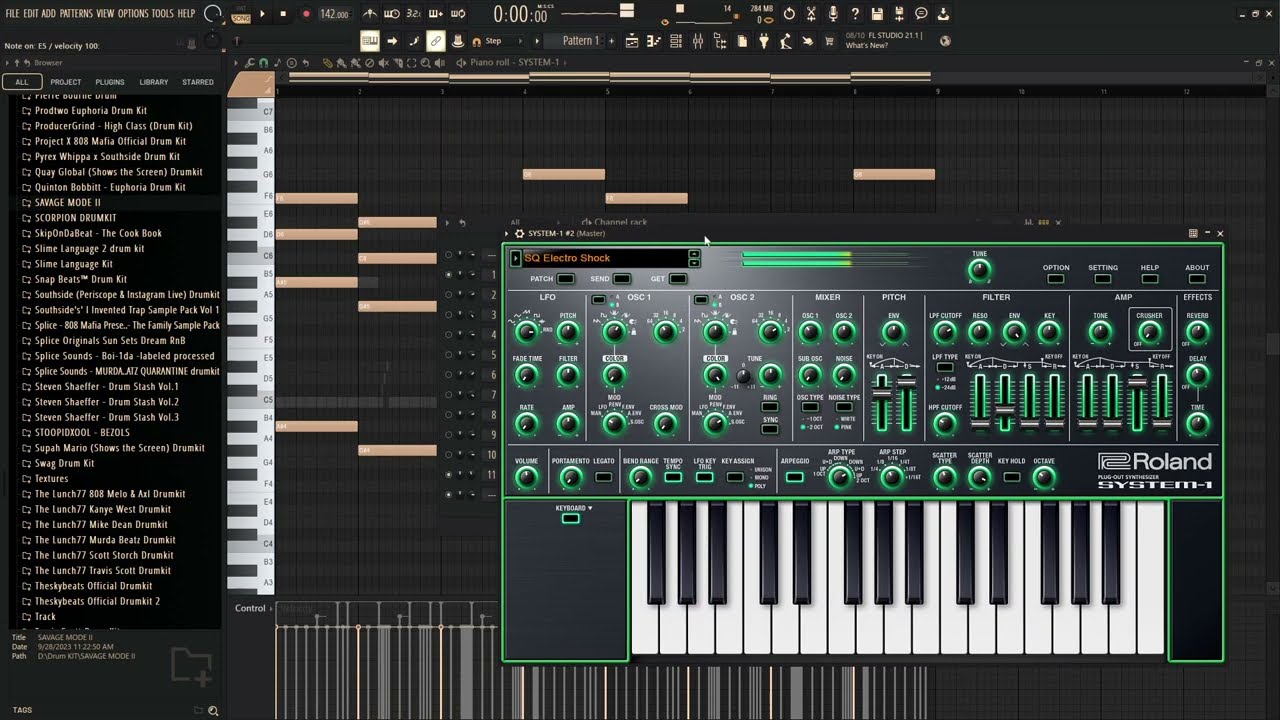Open the plugin picker plug icon
Image resolution: width=1280 pixels, height=720 pixels.
tap(764, 41)
